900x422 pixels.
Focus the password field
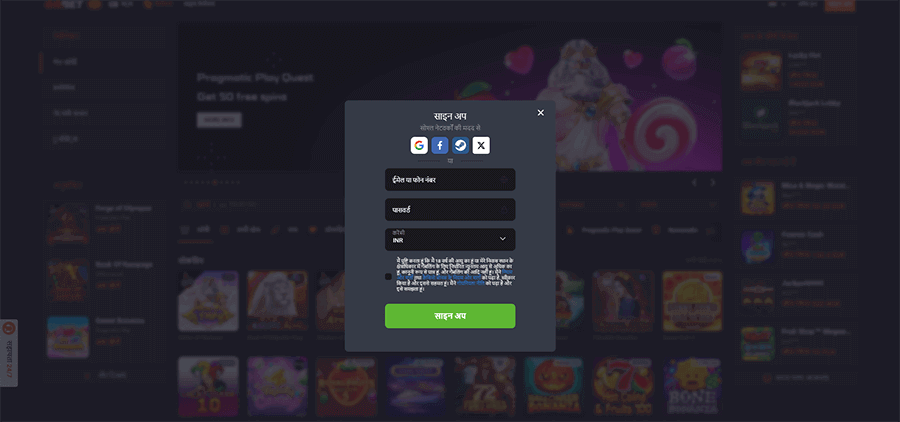tap(450, 210)
